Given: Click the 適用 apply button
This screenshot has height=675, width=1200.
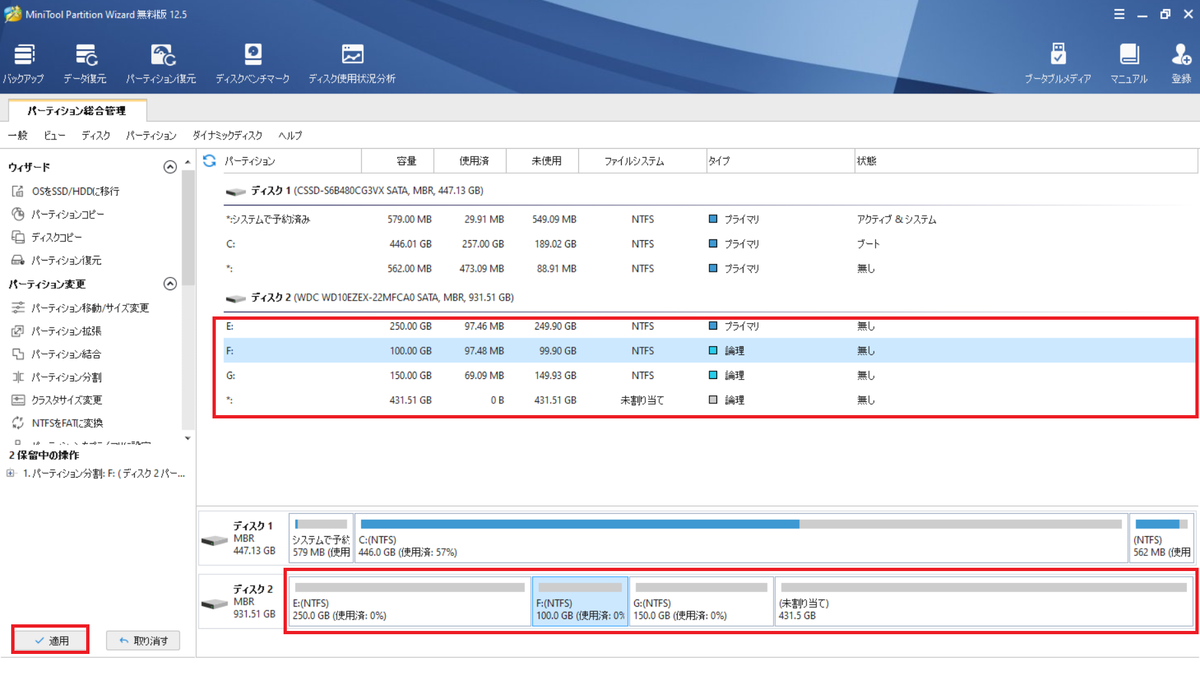Looking at the screenshot, I should (51, 641).
